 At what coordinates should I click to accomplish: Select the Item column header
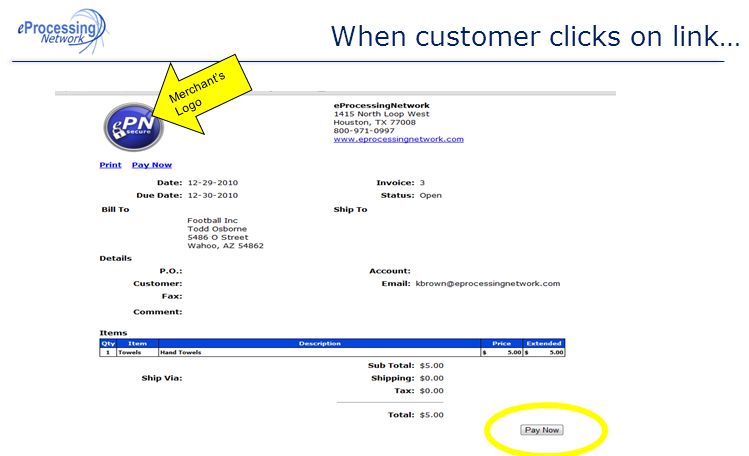click(137, 343)
